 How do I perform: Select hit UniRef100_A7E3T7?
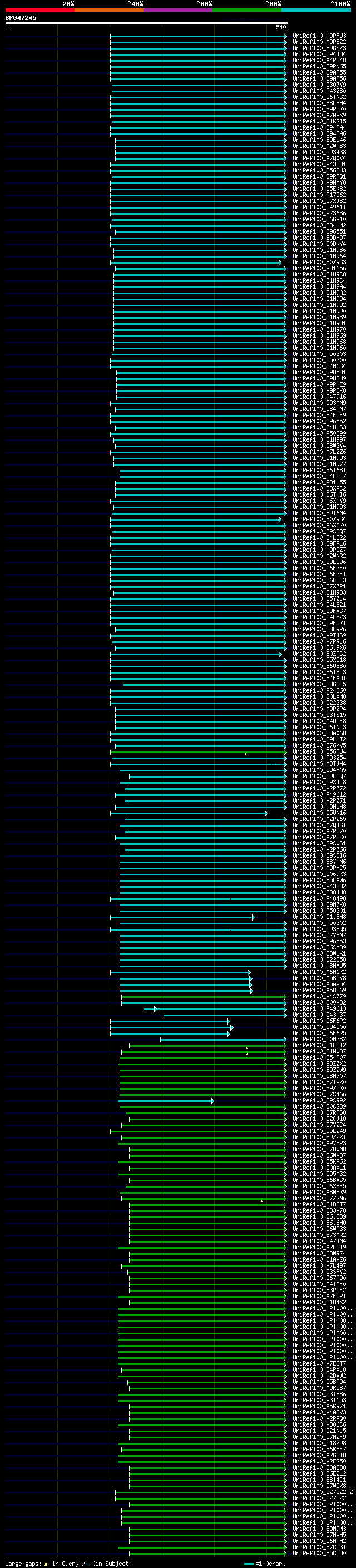(x=319, y=1363)
